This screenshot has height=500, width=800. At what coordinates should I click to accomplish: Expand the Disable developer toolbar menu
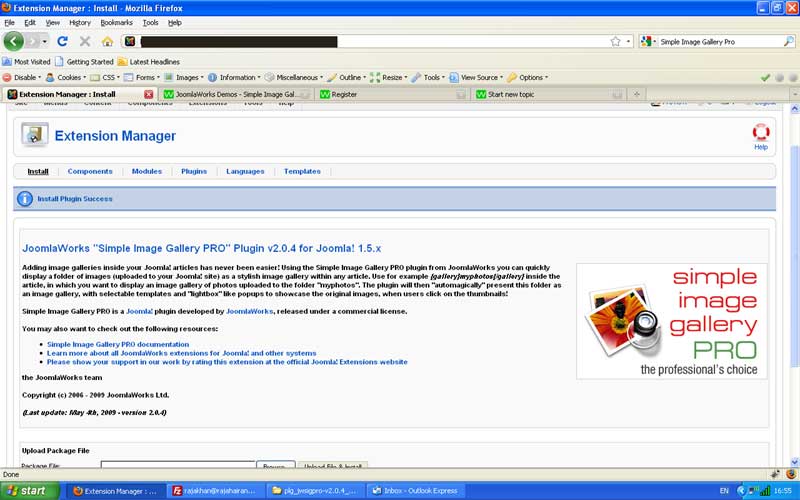(x=22, y=78)
